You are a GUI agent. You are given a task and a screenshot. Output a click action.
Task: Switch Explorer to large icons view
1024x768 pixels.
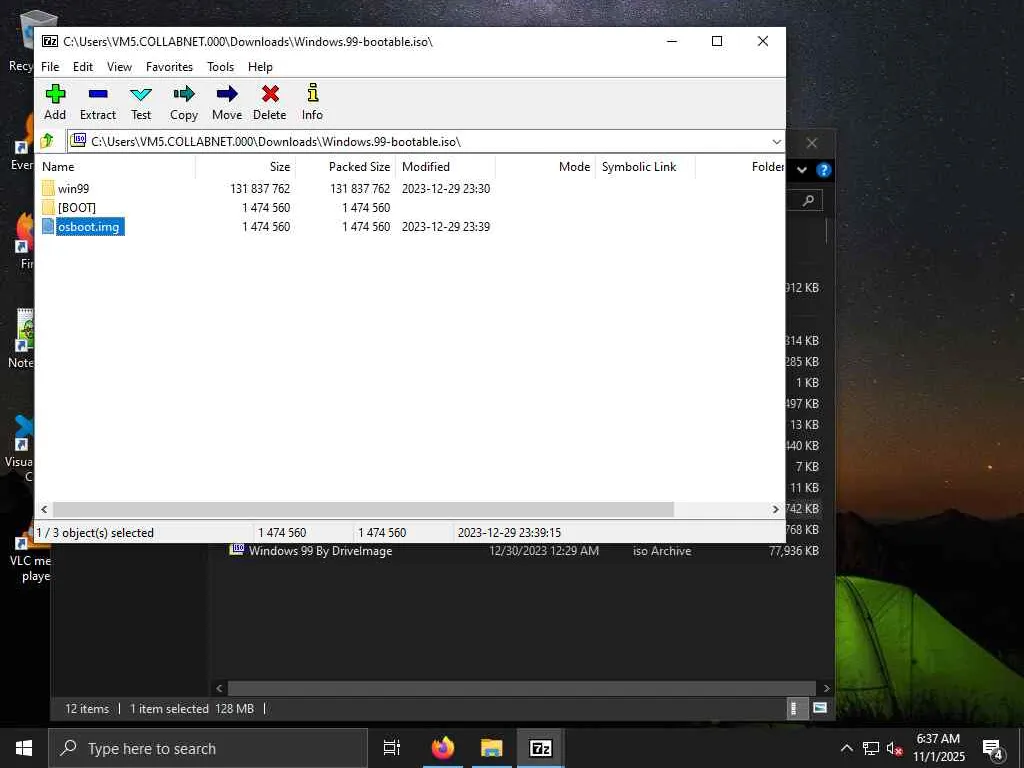(820, 708)
